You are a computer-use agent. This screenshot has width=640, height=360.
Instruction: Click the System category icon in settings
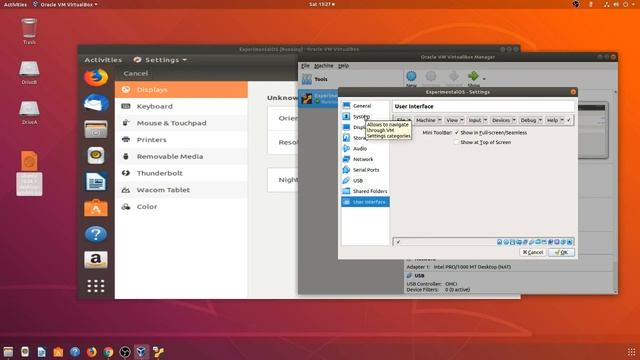click(346, 116)
